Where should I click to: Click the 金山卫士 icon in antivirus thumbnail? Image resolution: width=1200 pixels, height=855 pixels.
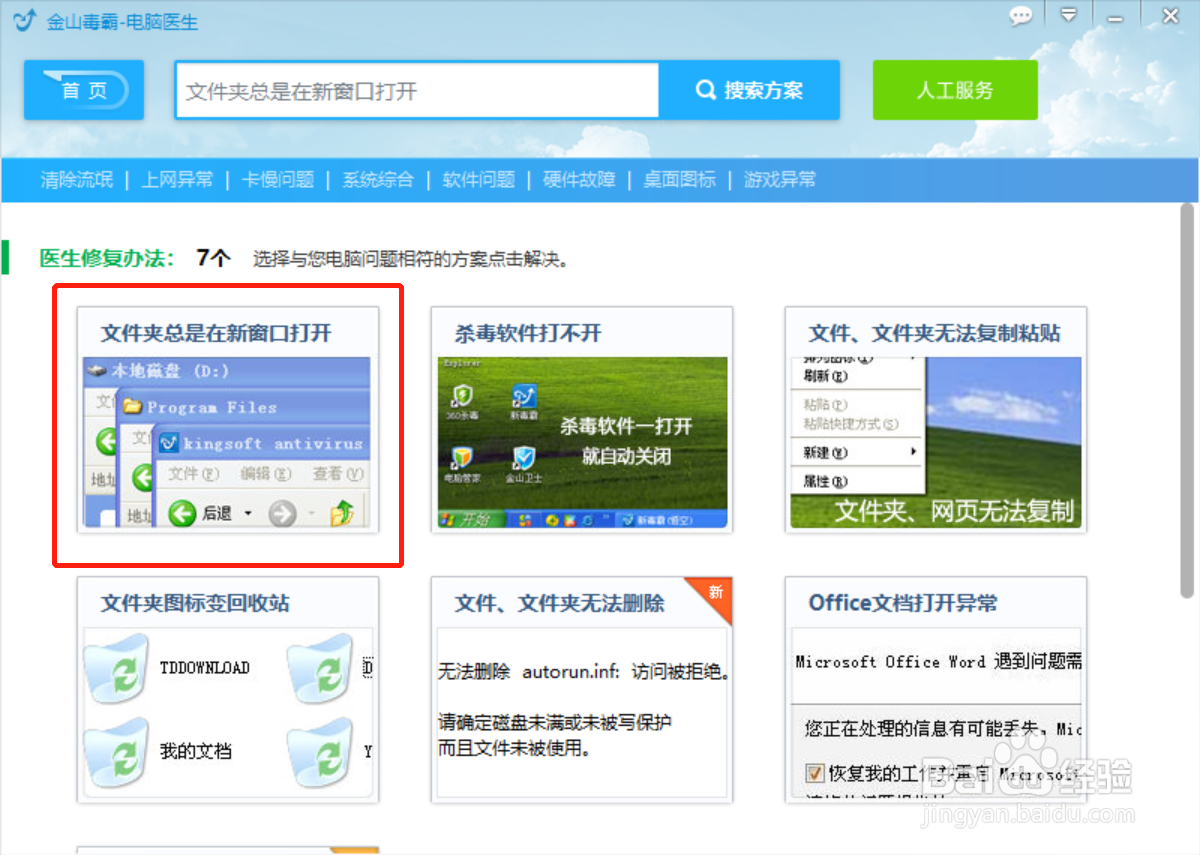pyautogui.click(x=523, y=459)
